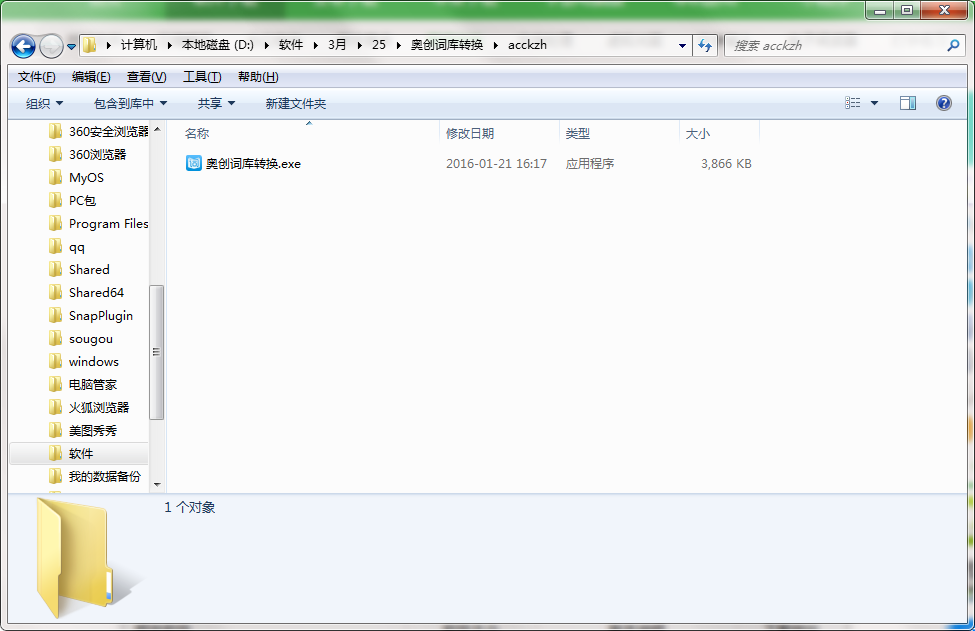Viewport: 975px width, 631px height.
Task: Click sidebar scrollbar up arrow
Action: click(157, 129)
